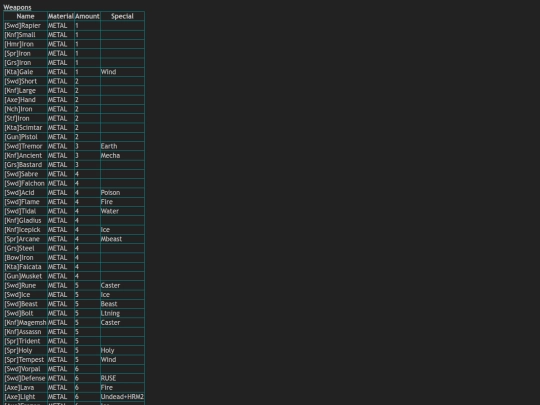Click Caster in the [Knf]Magemsh row
540x405 pixels.
click(122, 323)
